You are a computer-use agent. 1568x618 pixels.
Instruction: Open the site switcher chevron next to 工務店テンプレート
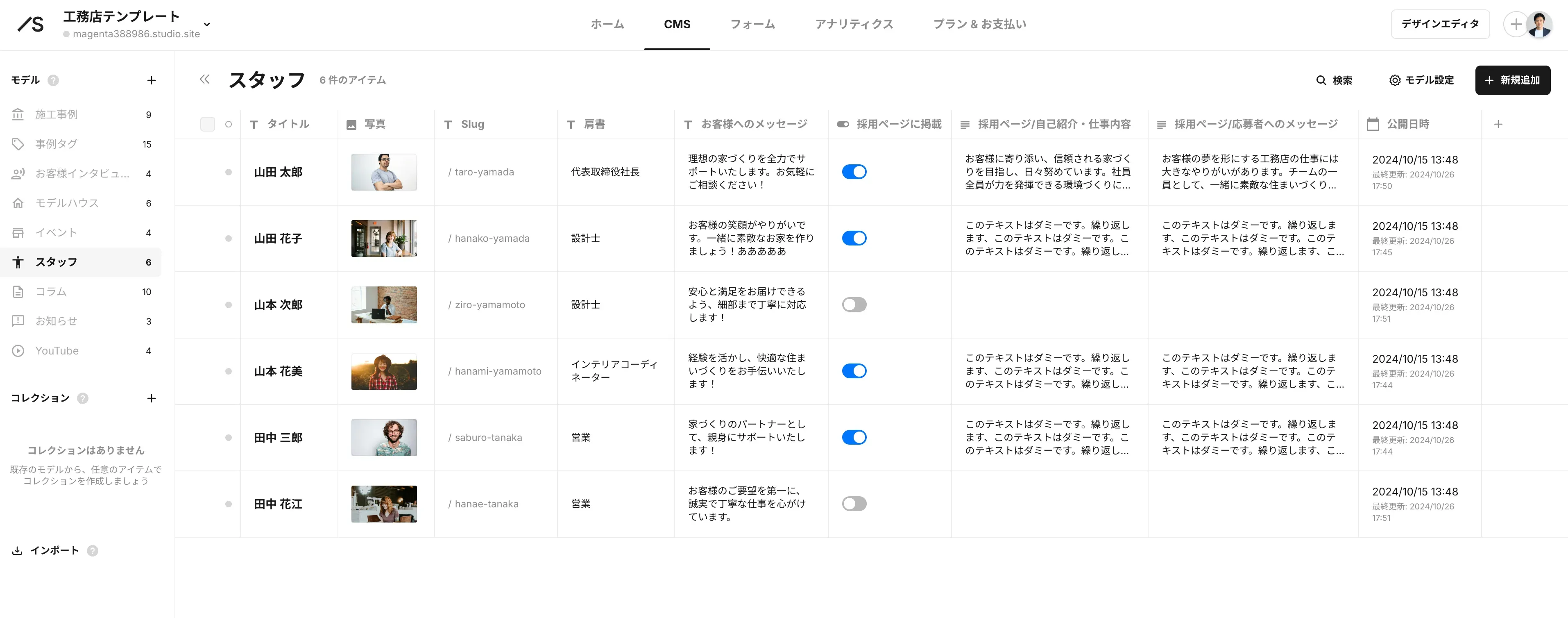pos(206,24)
